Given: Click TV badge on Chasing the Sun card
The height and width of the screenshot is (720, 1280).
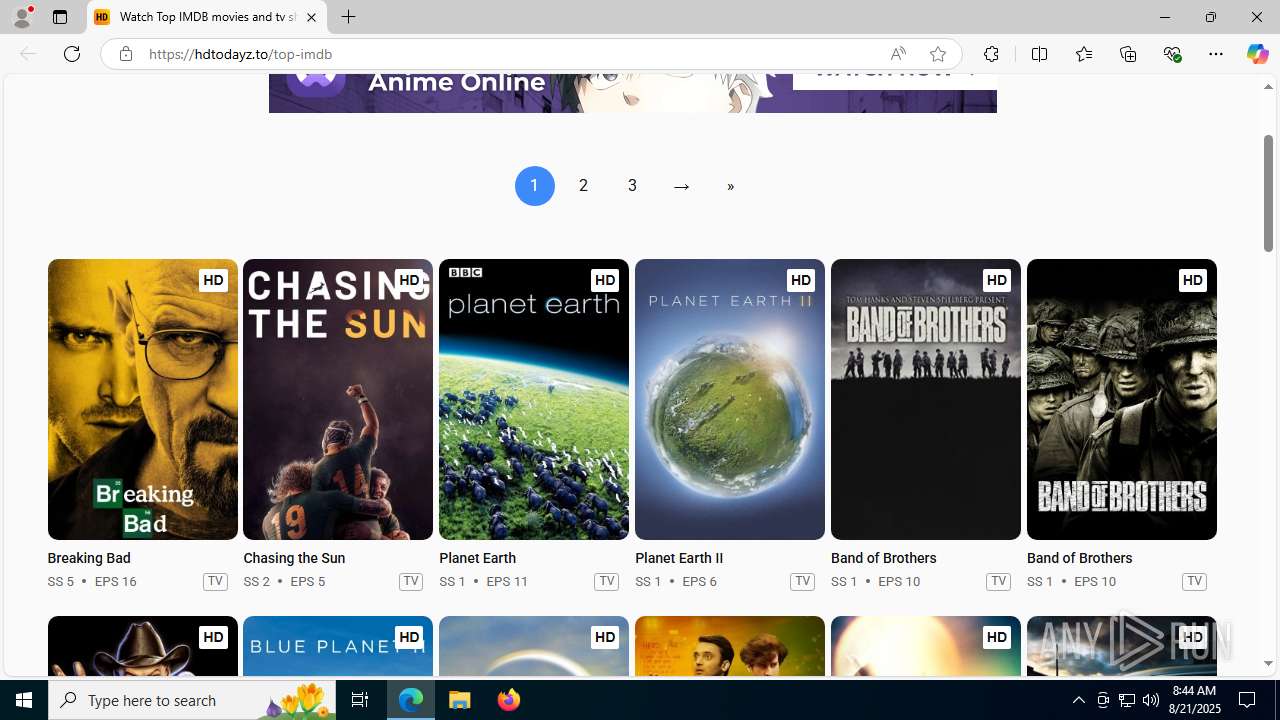Looking at the screenshot, I should [x=411, y=581].
